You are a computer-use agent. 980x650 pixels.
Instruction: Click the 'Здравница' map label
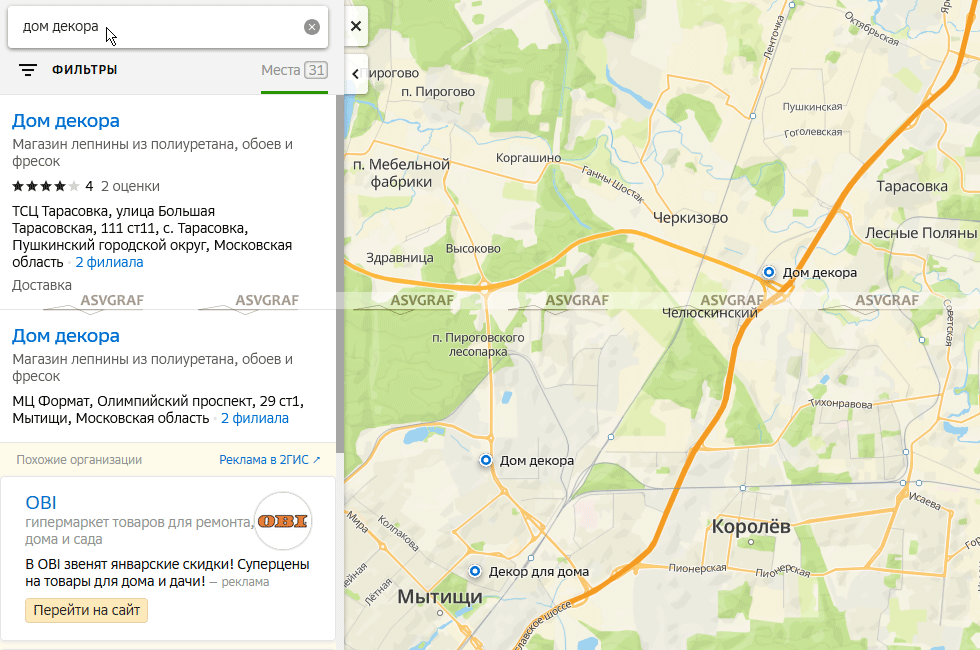400,258
